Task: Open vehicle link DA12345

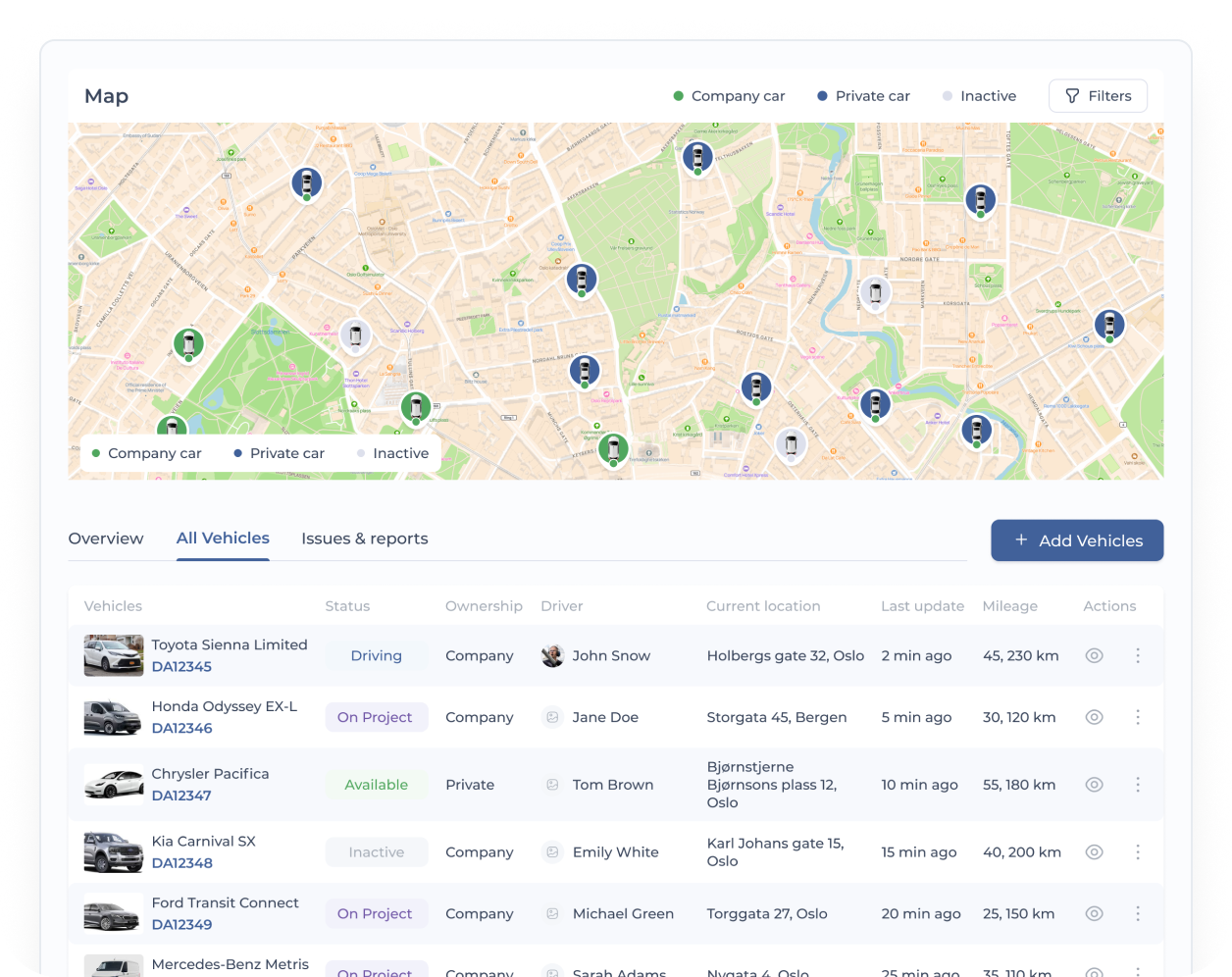Action: 181,667
